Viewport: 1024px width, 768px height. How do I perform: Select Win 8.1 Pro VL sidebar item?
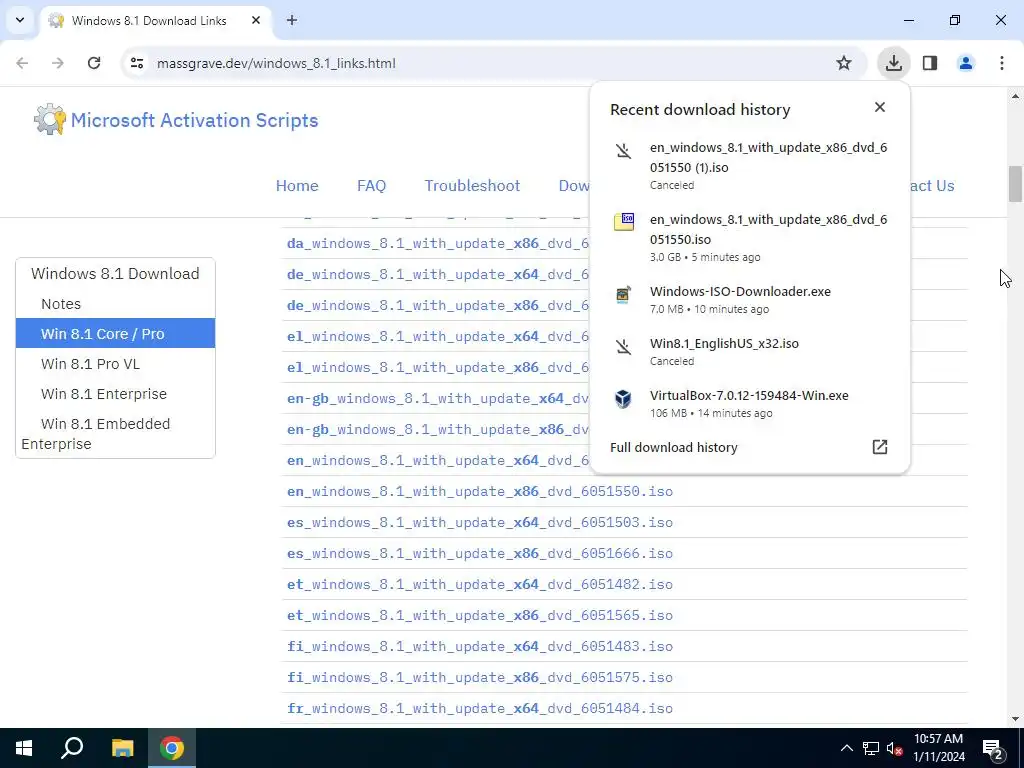90,364
